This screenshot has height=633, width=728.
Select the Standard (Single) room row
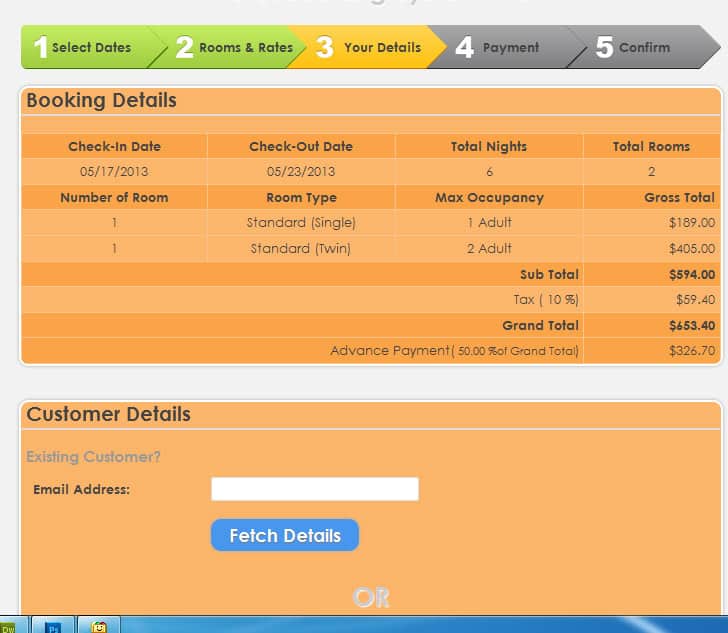click(370, 222)
